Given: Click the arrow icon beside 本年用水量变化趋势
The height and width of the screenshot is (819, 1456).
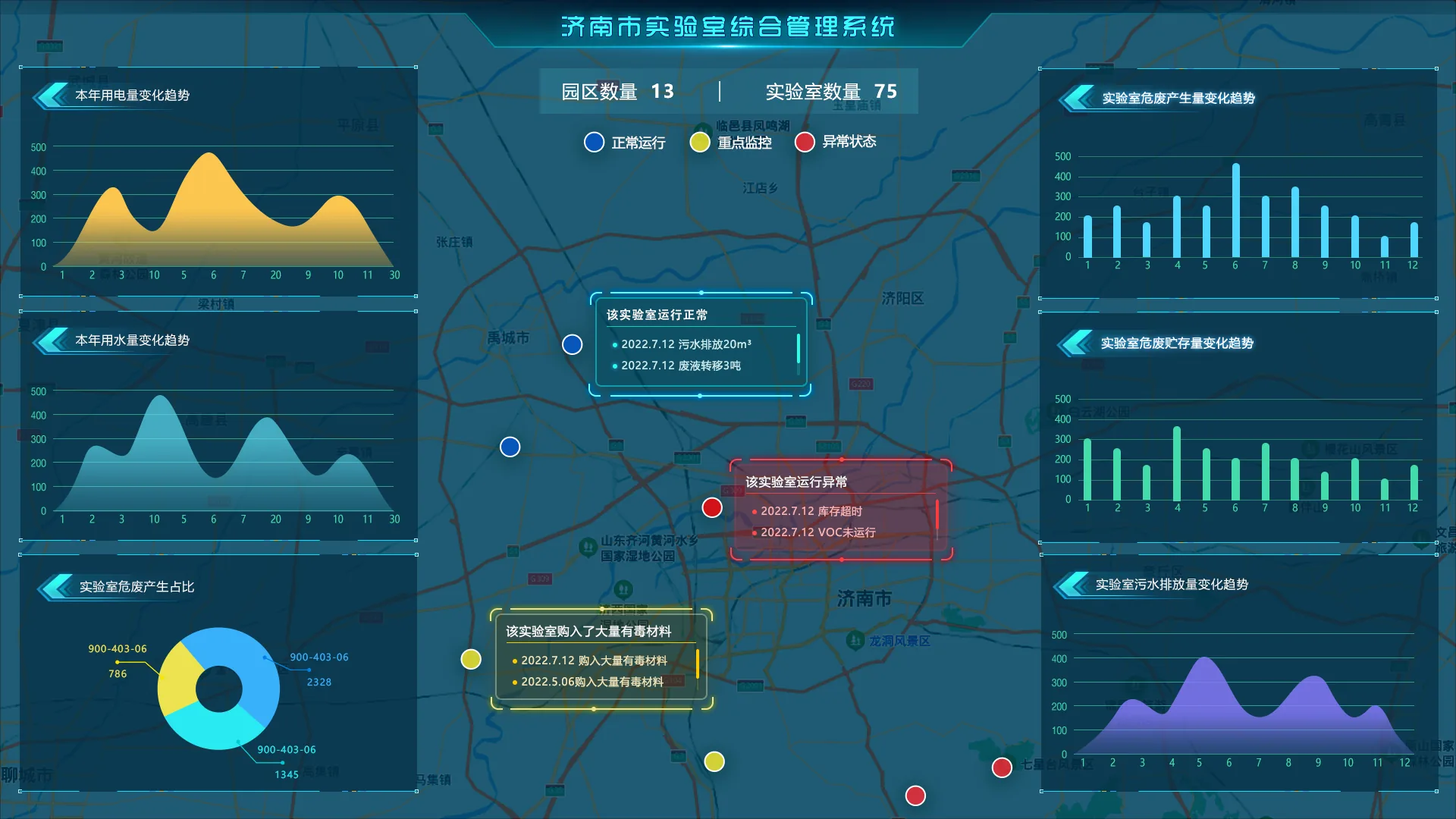Looking at the screenshot, I should [x=52, y=340].
